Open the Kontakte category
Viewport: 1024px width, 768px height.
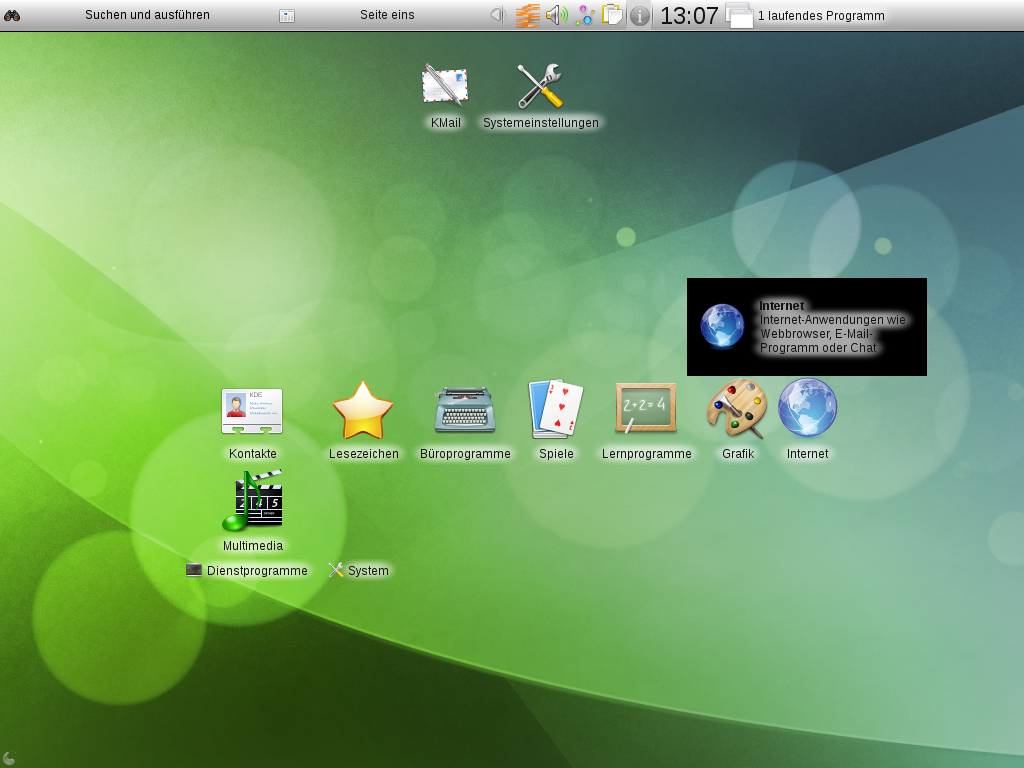252,411
